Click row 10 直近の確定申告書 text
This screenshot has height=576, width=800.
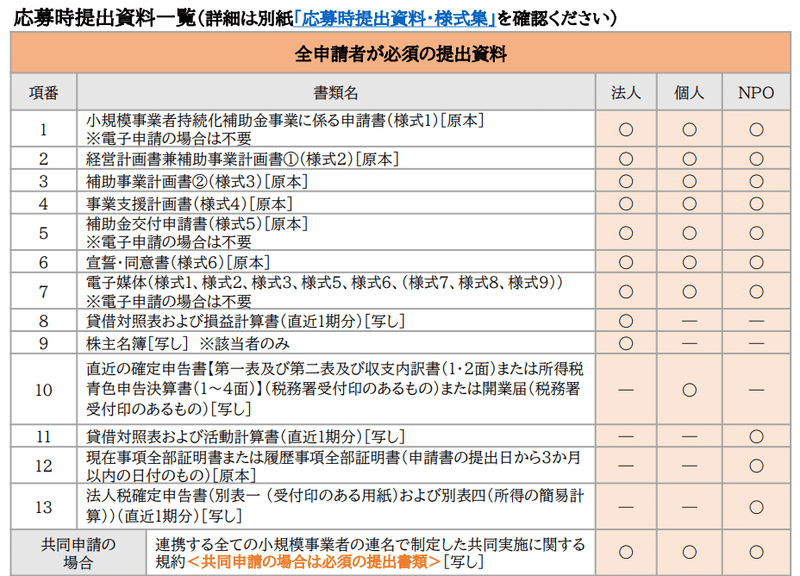335,389
